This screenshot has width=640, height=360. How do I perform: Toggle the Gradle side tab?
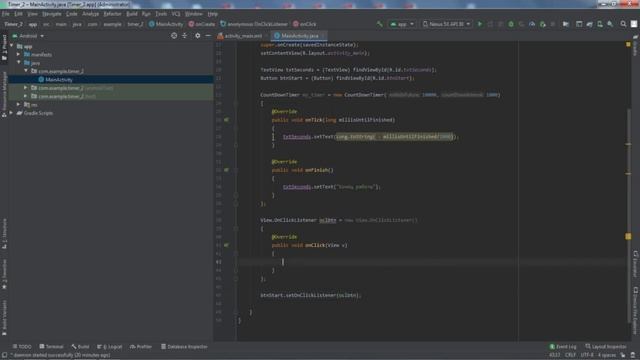(636, 46)
